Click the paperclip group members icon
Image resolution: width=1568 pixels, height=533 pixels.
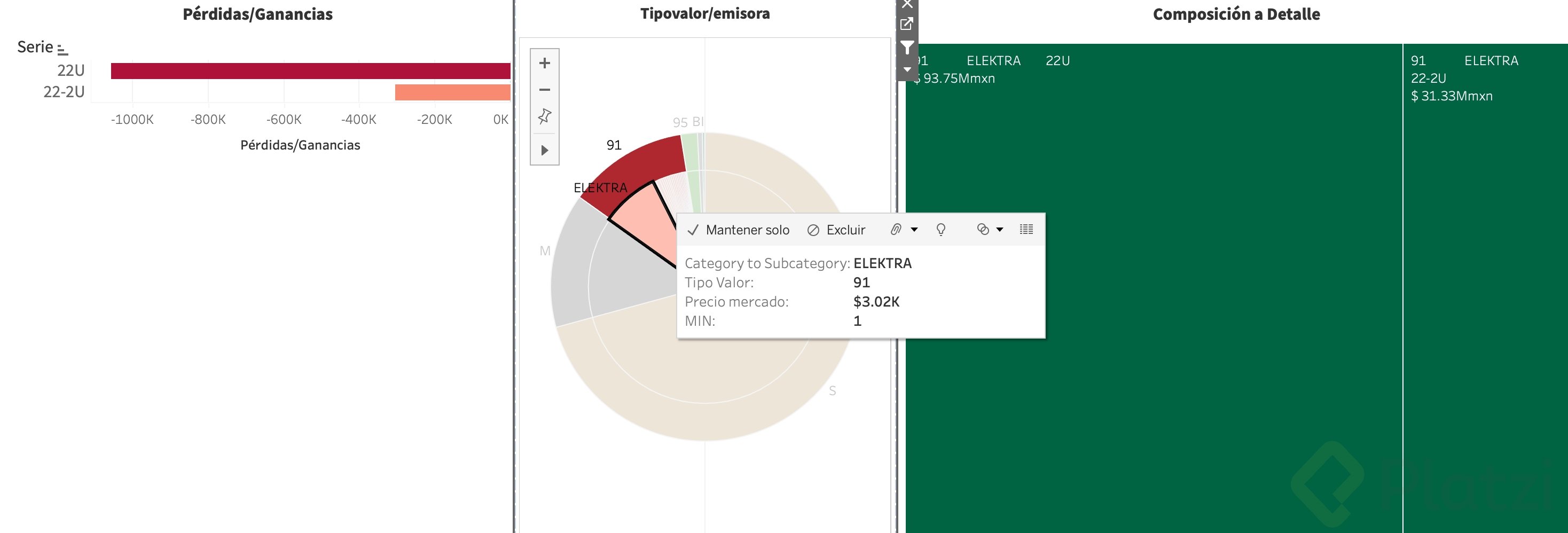pyautogui.click(x=896, y=230)
